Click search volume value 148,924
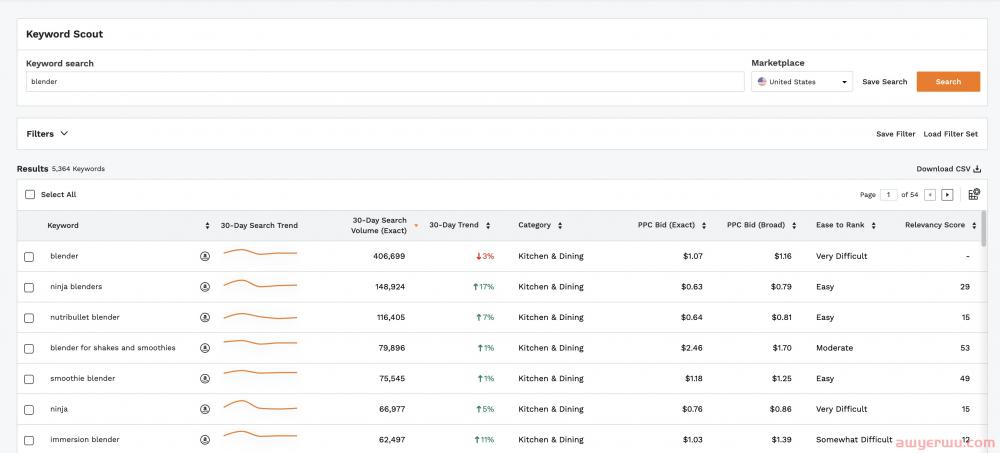The height and width of the screenshot is (453, 1000). (x=390, y=287)
